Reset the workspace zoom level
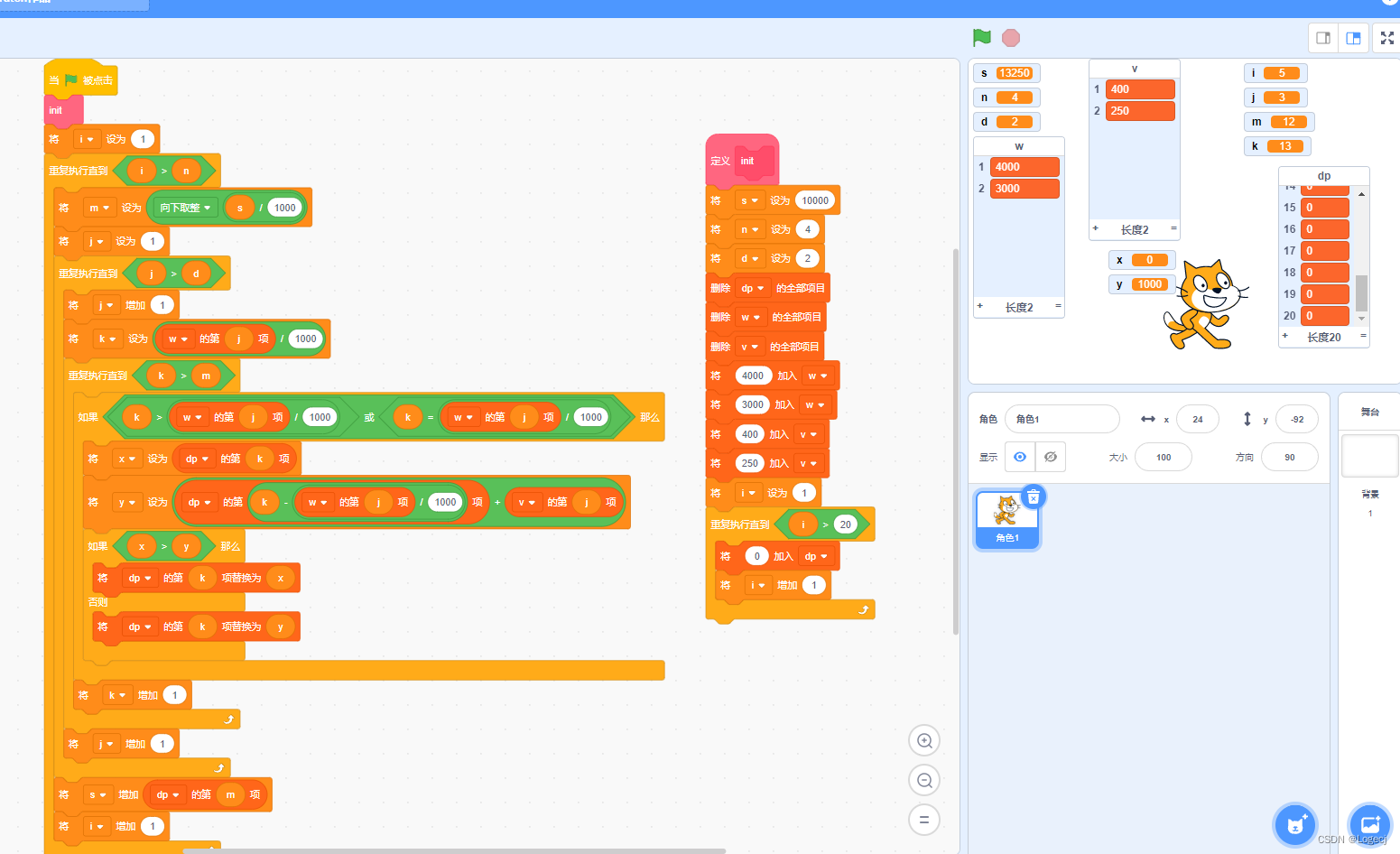Viewport: 1400px width, 854px height. point(924,820)
